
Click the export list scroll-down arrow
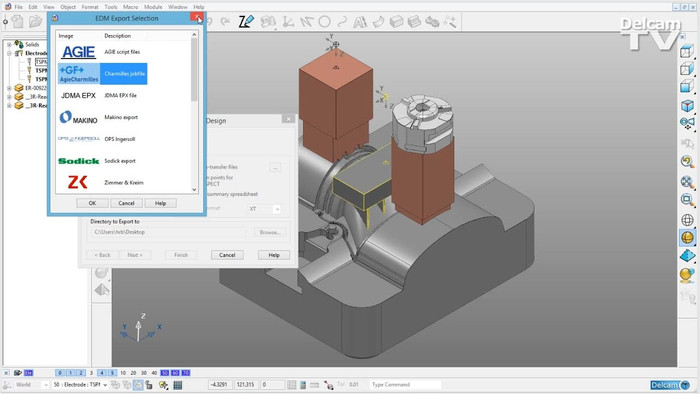(194, 190)
